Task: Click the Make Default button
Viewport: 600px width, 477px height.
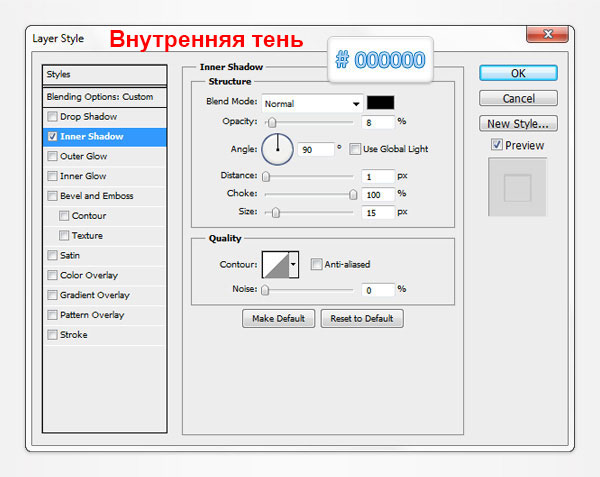Action: (279, 318)
